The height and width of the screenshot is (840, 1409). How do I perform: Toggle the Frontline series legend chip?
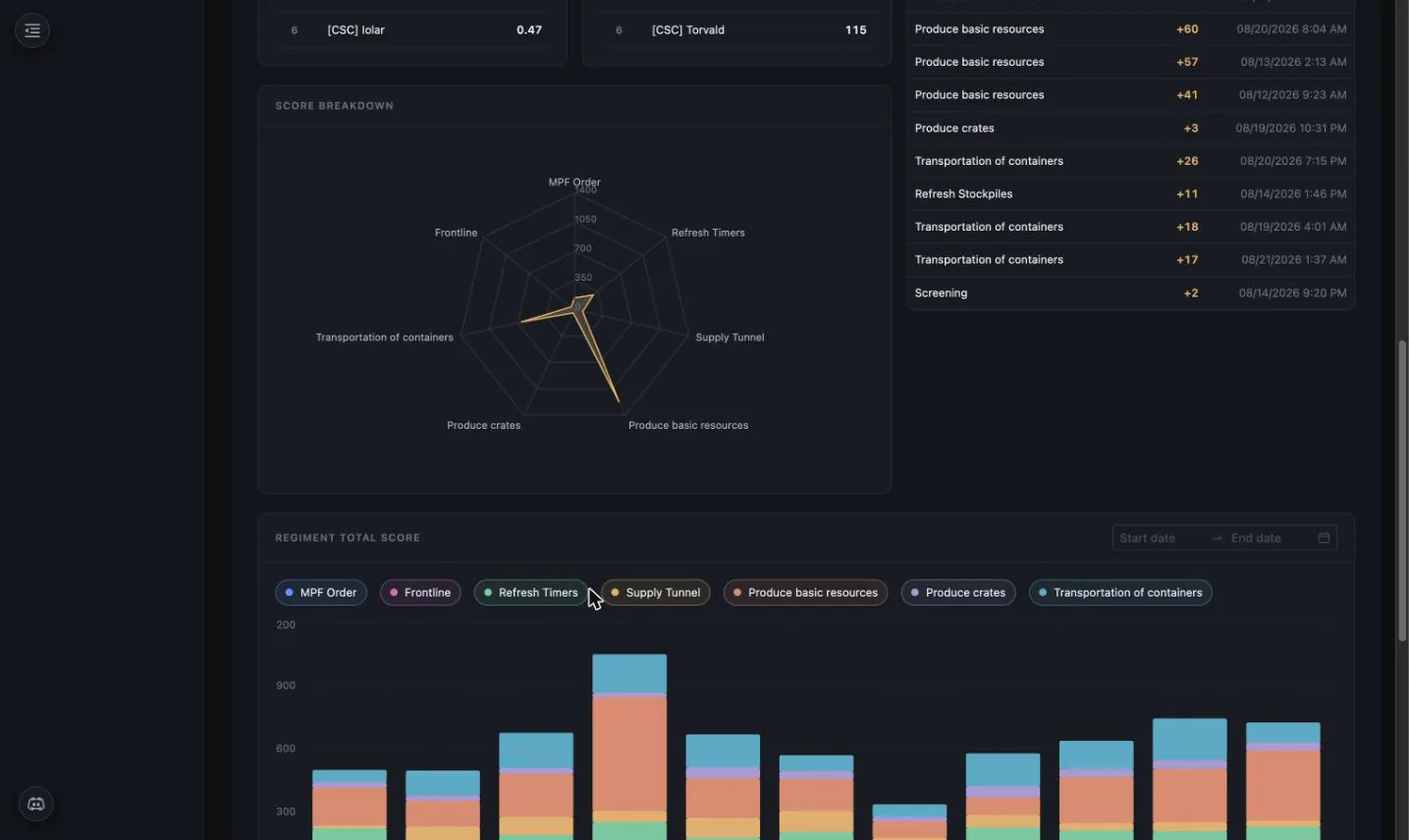[x=420, y=593]
